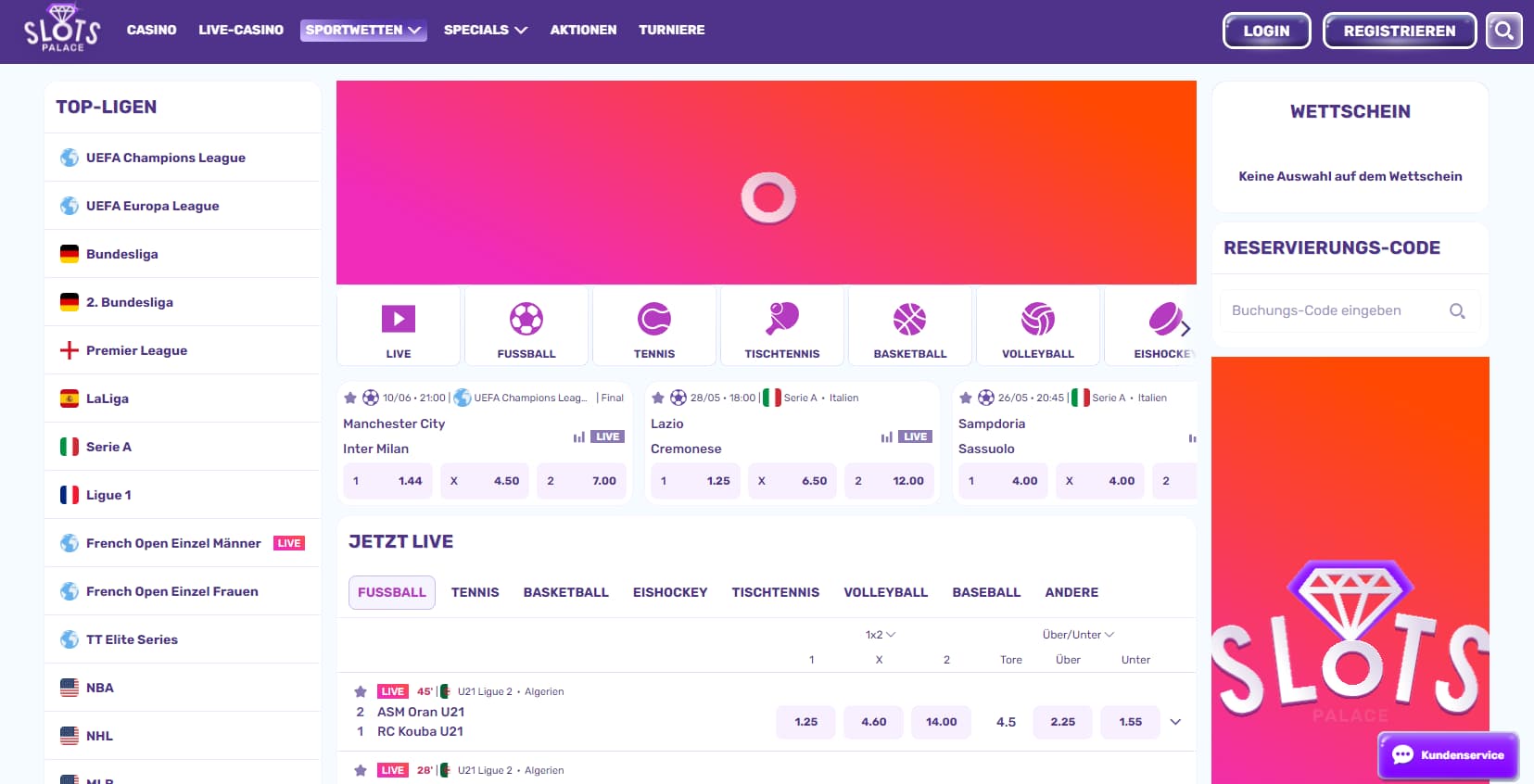The height and width of the screenshot is (784, 1534).
Task: Favorite the Lazio vs Cremonese match
Action: point(658,398)
